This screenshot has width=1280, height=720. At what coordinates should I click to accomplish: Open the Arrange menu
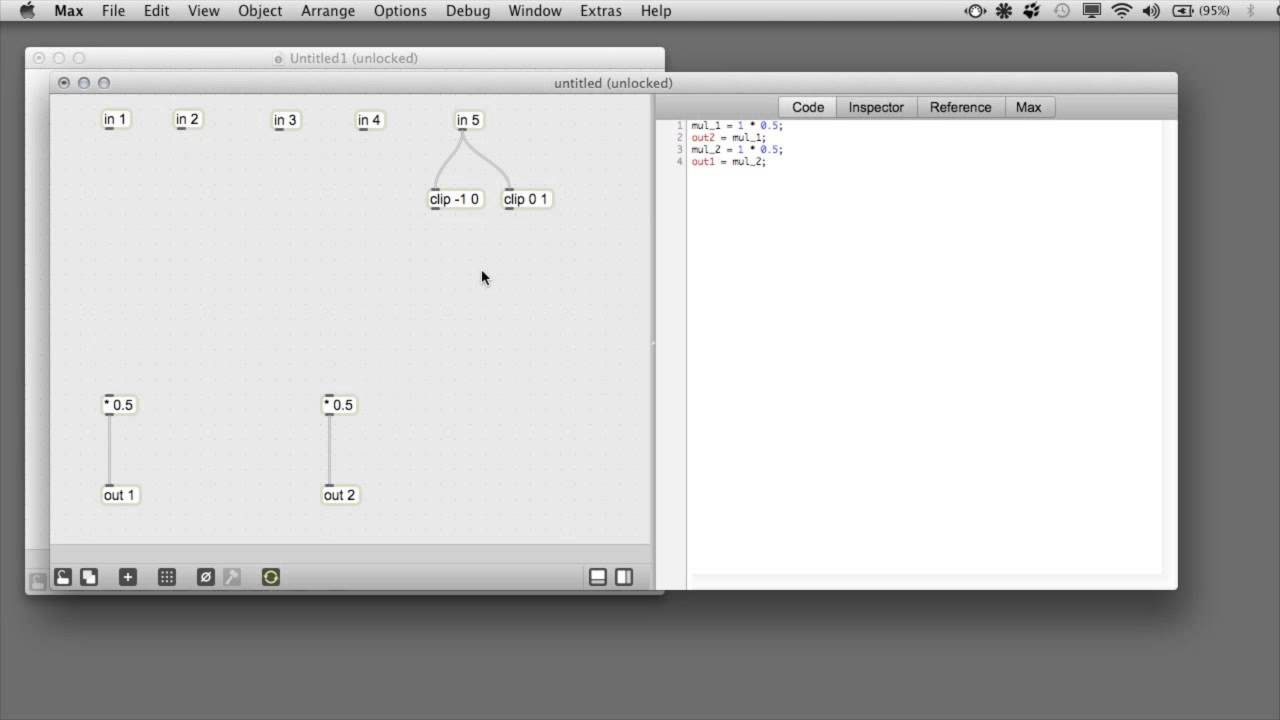coord(328,11)
